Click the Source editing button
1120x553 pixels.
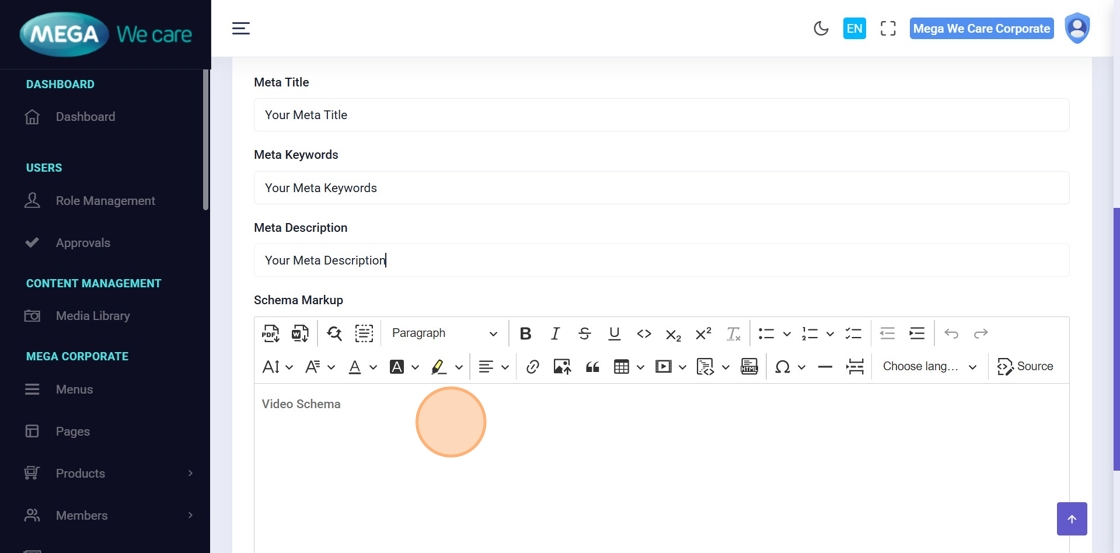[x=1025, y=367]
